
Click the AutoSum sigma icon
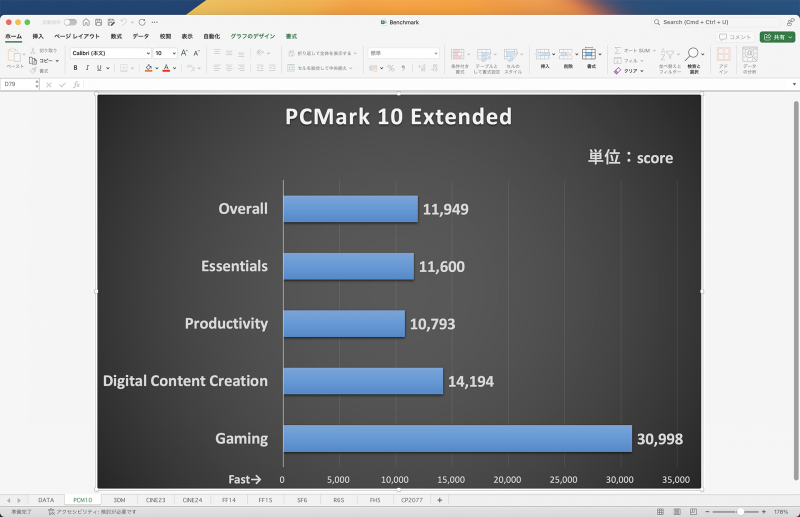click(x=617, y=51)
